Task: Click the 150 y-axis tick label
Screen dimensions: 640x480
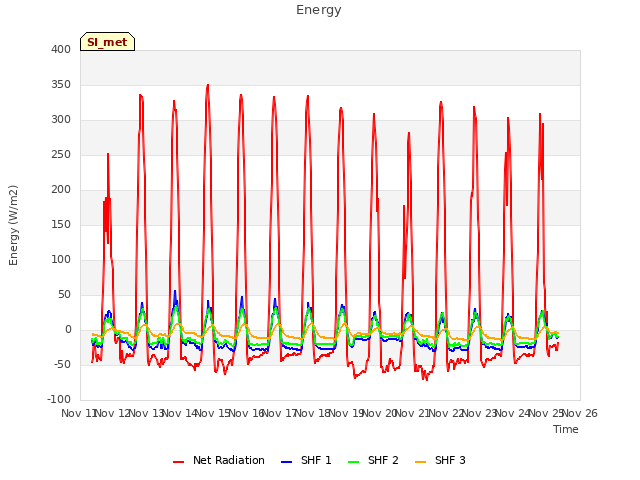Action: 61,224
